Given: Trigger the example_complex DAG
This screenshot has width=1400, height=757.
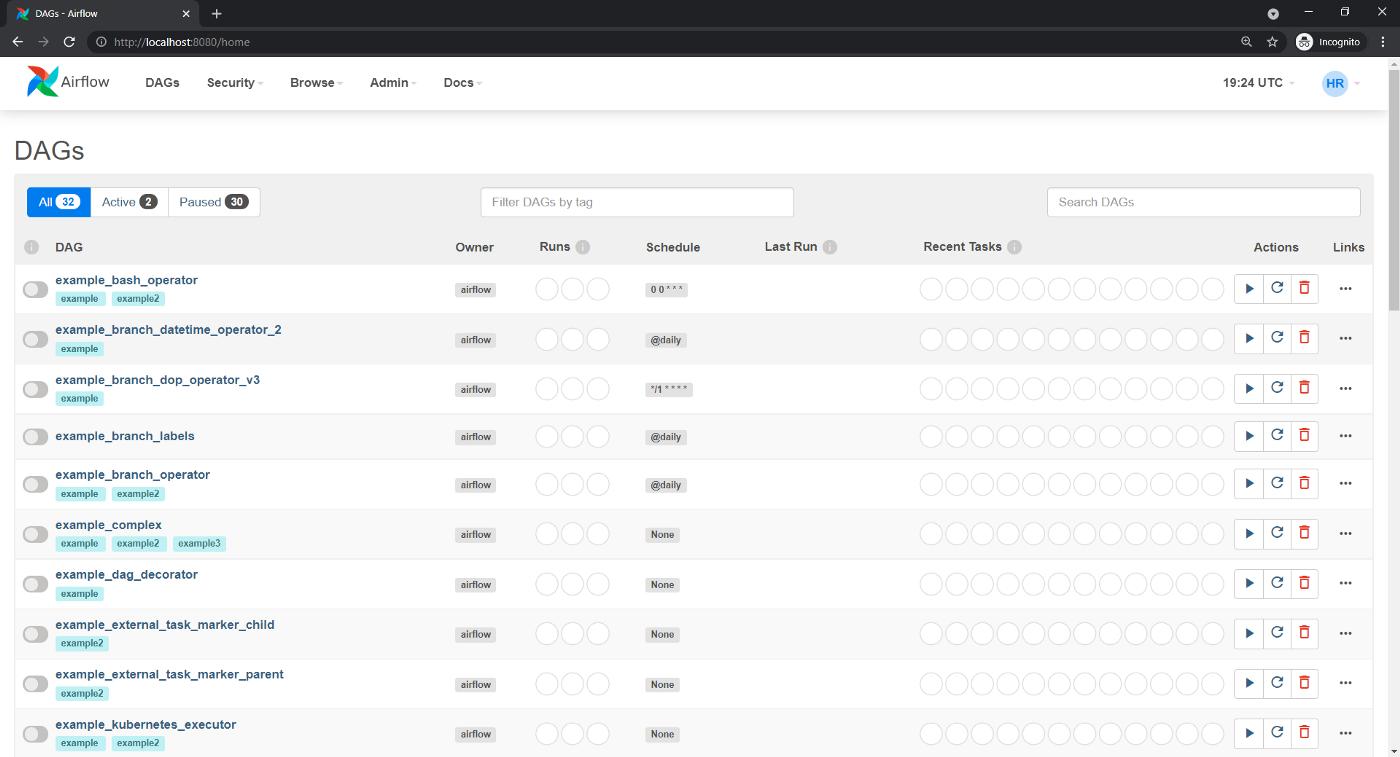Looking at the screenshot, I should (1249, 533).
